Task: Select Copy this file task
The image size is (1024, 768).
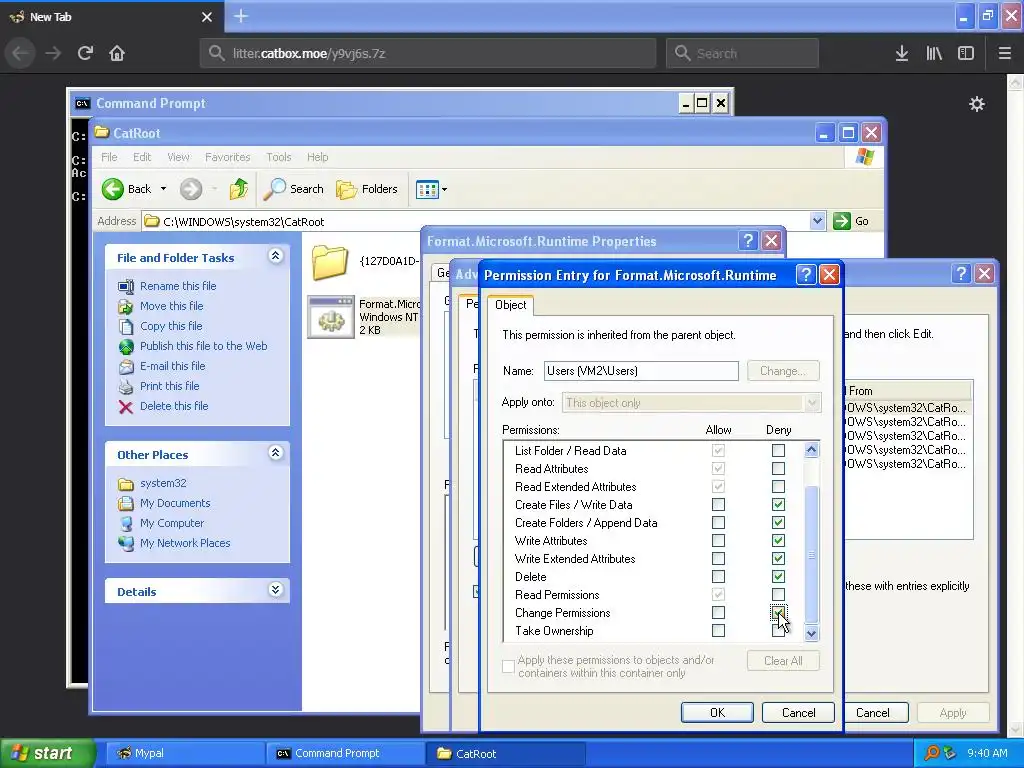Action: point(171,326)
